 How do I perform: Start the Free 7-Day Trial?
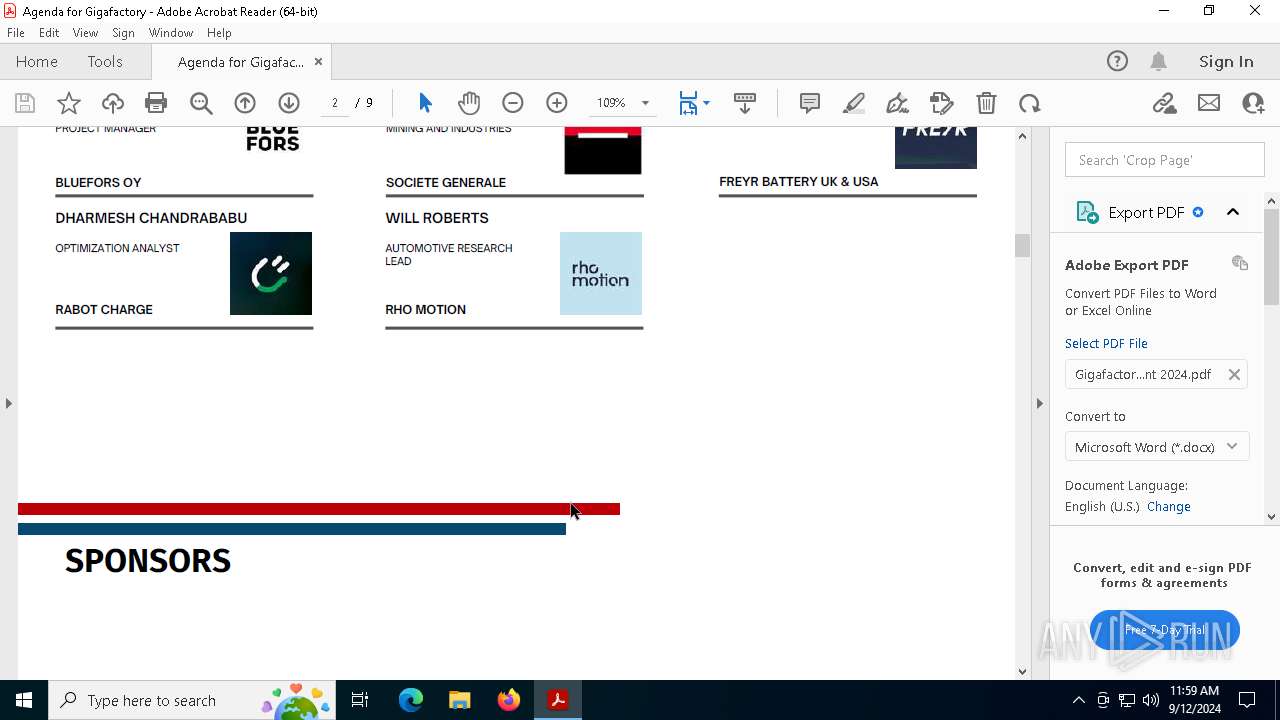(x=1165, y=630)
